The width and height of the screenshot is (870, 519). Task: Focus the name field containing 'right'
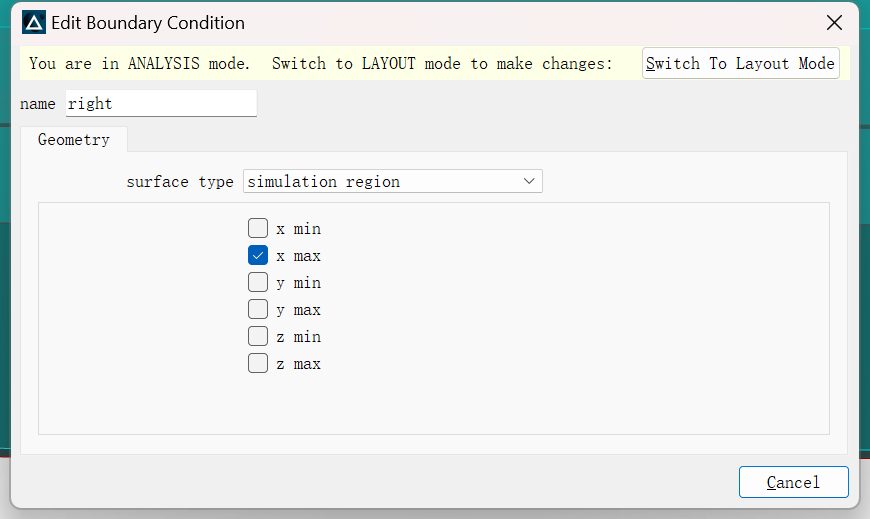[x=161, y=103]
